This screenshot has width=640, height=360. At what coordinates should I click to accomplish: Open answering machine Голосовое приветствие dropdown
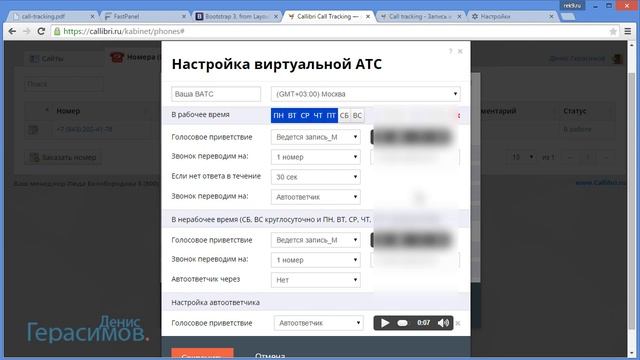318,323
